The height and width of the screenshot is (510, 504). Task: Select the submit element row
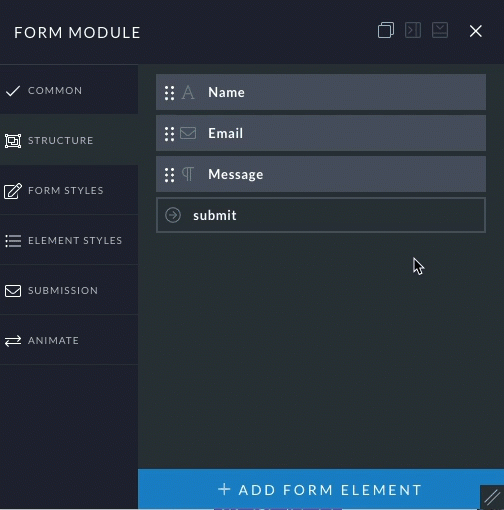(321, 215)
